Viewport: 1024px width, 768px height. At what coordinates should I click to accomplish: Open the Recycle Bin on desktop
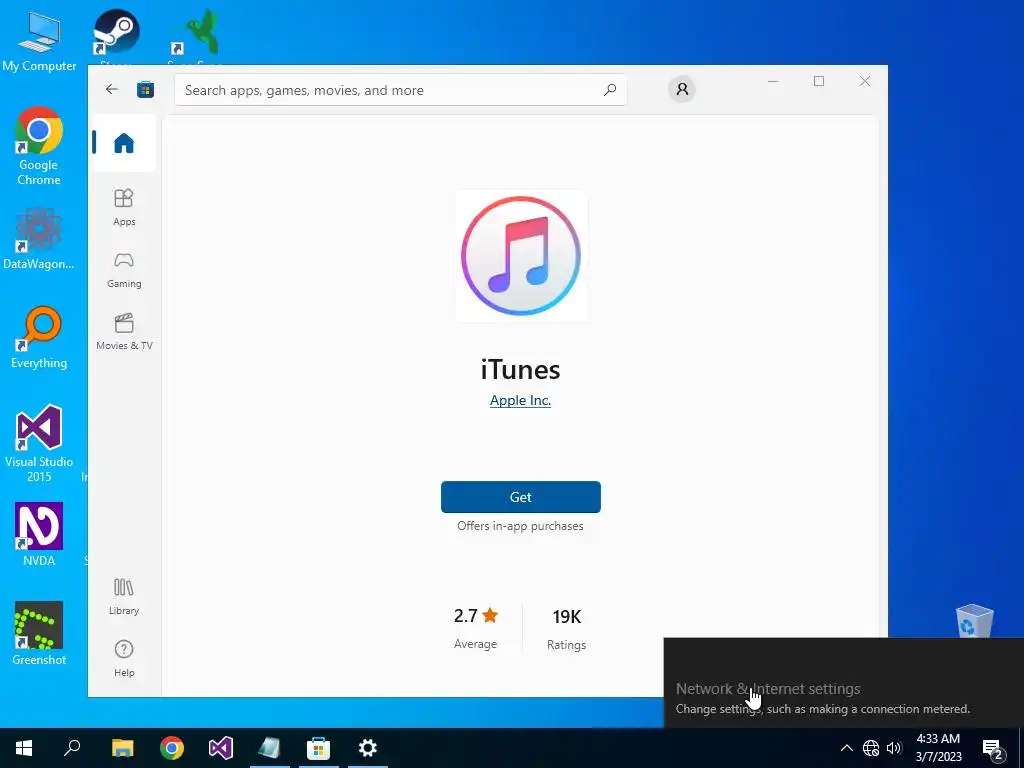974,622
